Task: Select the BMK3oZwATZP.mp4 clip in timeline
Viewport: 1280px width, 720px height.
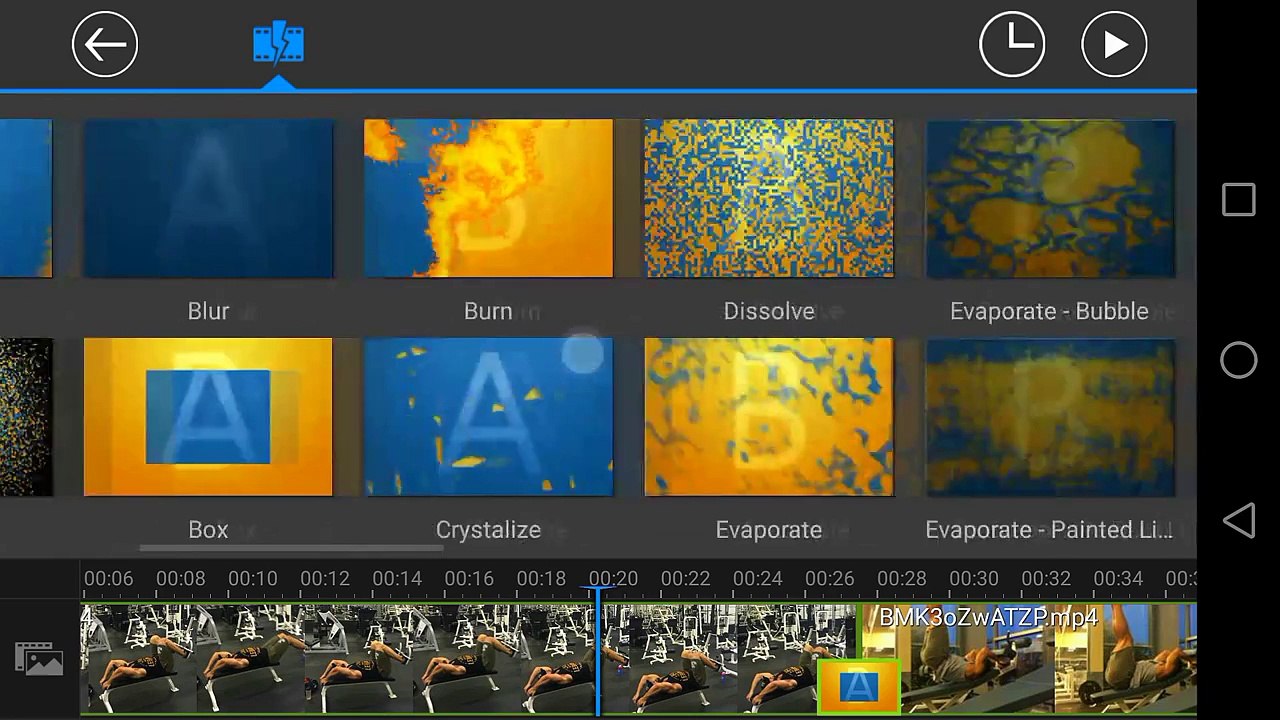Action: 1029,659
